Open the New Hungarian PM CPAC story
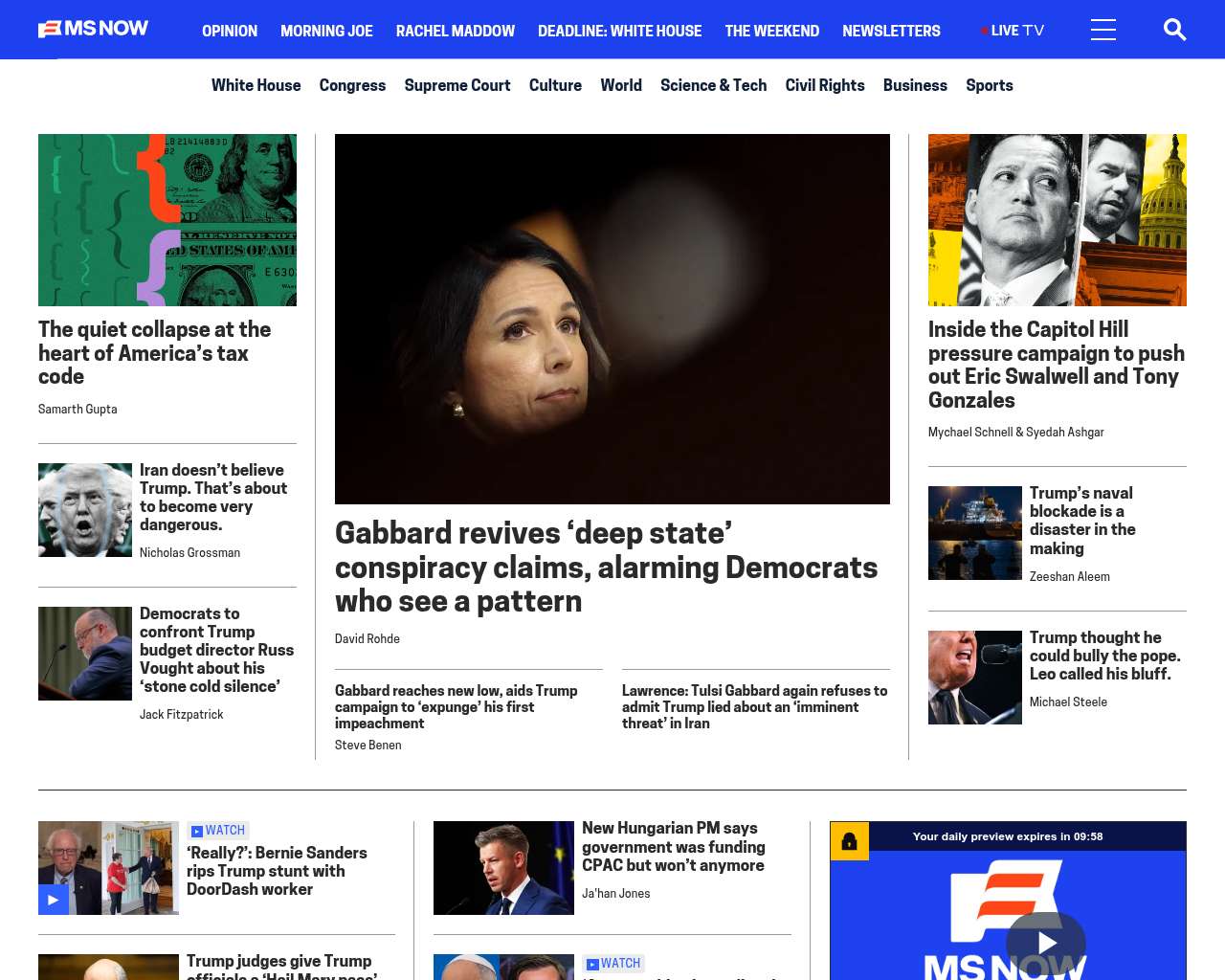The image size is (1225, 980). point(674,847)
